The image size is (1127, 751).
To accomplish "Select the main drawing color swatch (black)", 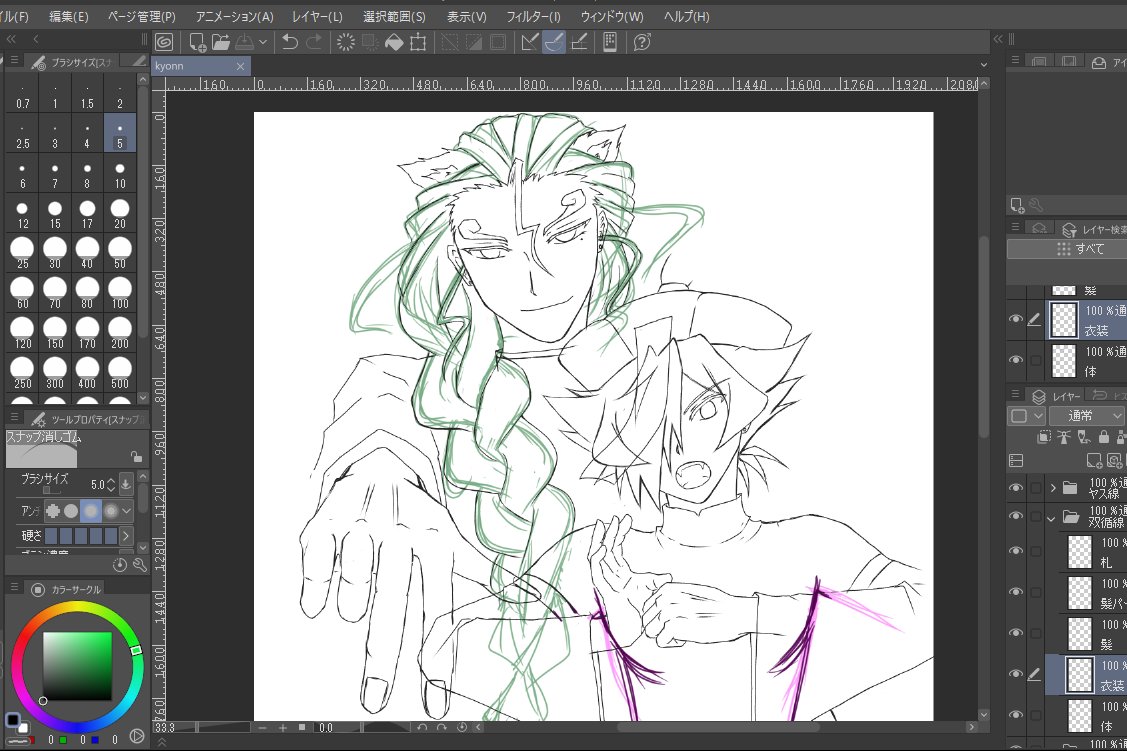I will (12, 719).
